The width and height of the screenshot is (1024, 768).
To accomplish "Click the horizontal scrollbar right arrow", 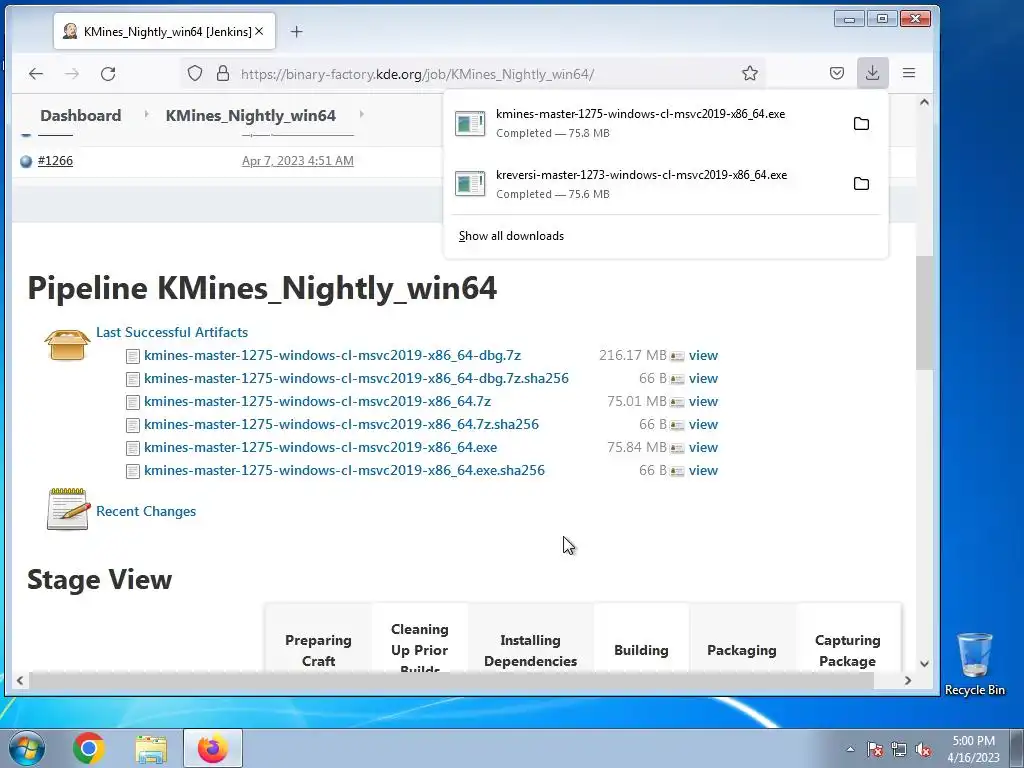I will (x=908, y=680).
